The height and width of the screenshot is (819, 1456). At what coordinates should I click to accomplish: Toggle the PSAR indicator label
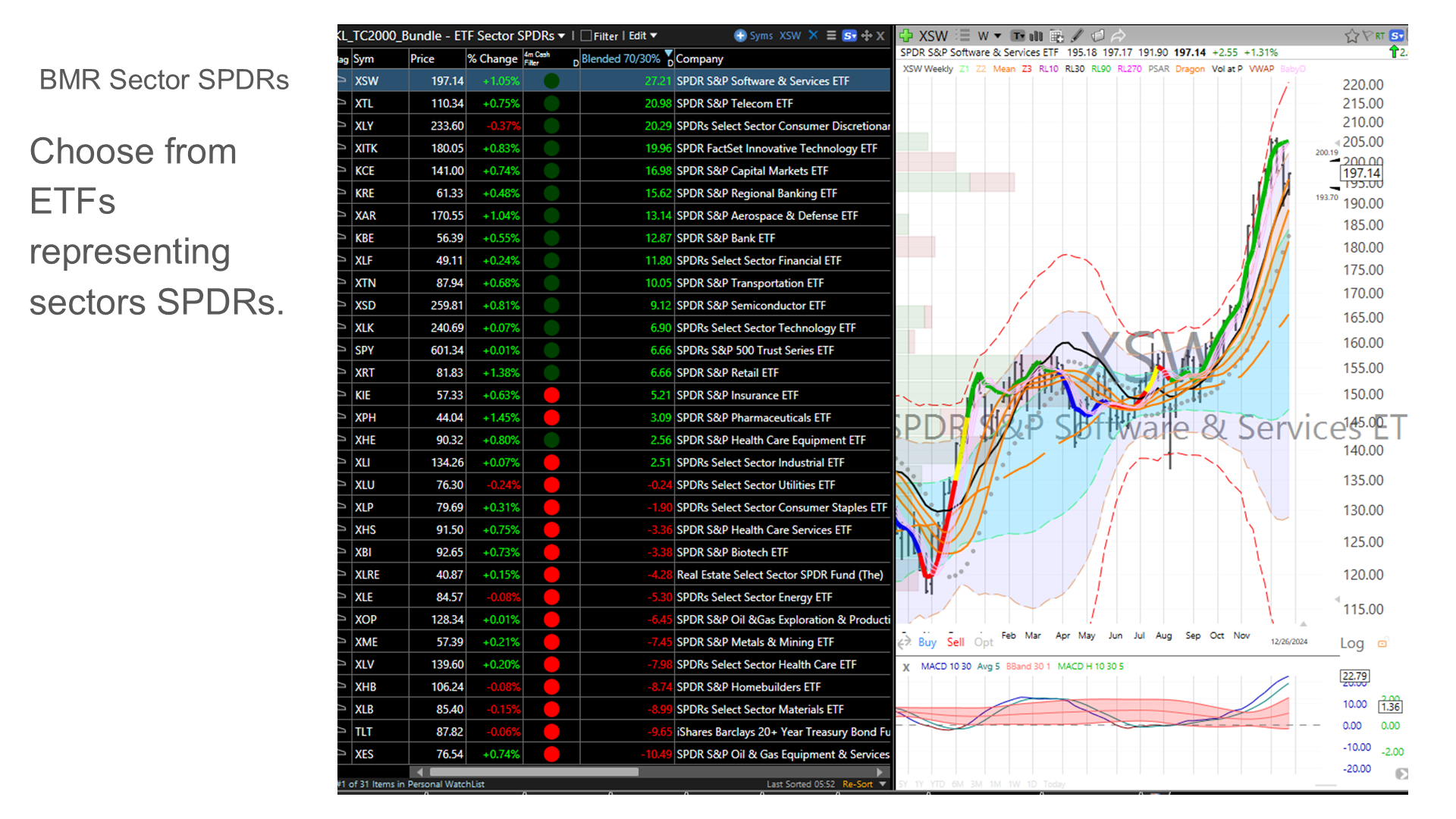1159,68
